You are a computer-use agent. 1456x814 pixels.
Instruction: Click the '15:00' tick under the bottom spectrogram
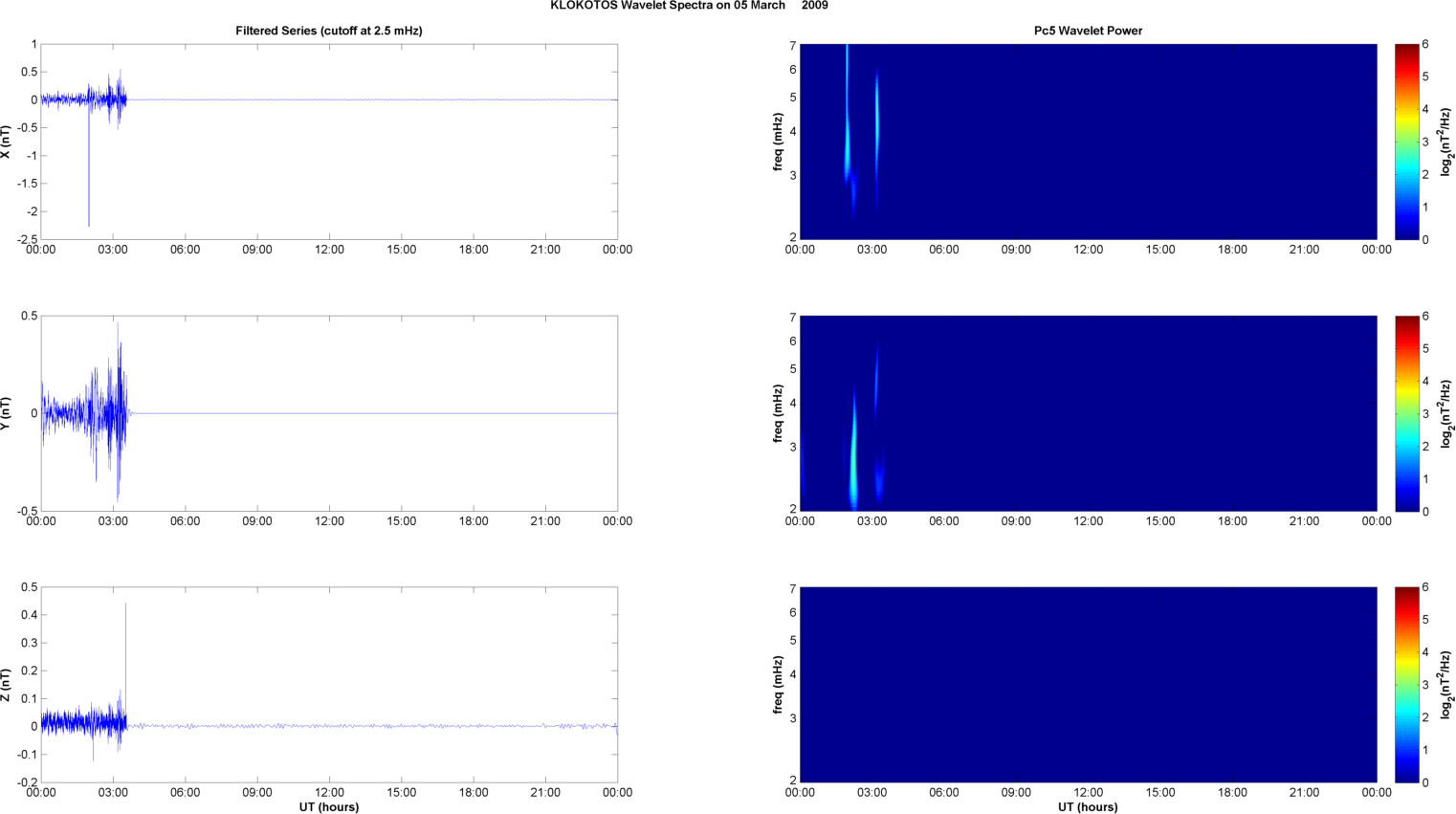[x=1160, y=792]
